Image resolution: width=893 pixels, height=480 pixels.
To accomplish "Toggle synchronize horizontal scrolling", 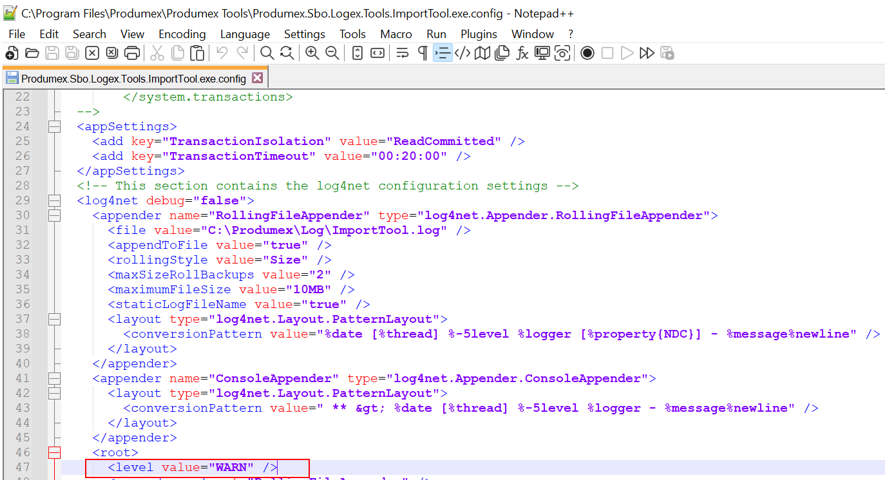I will coord(378,54).
